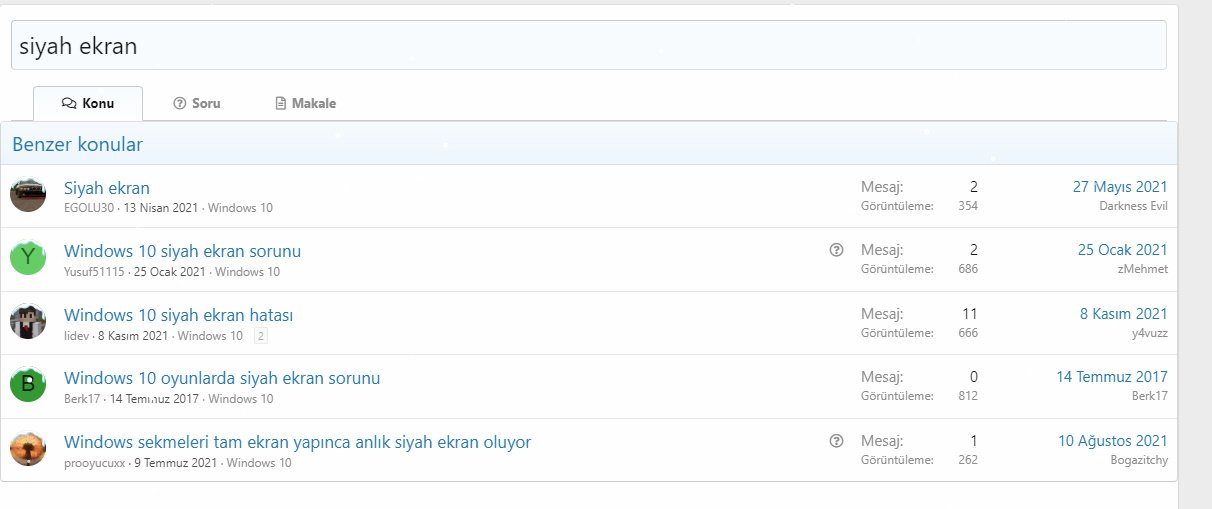
Task: Click the title field containing "siyah ekran"
Action: (588, 46)
